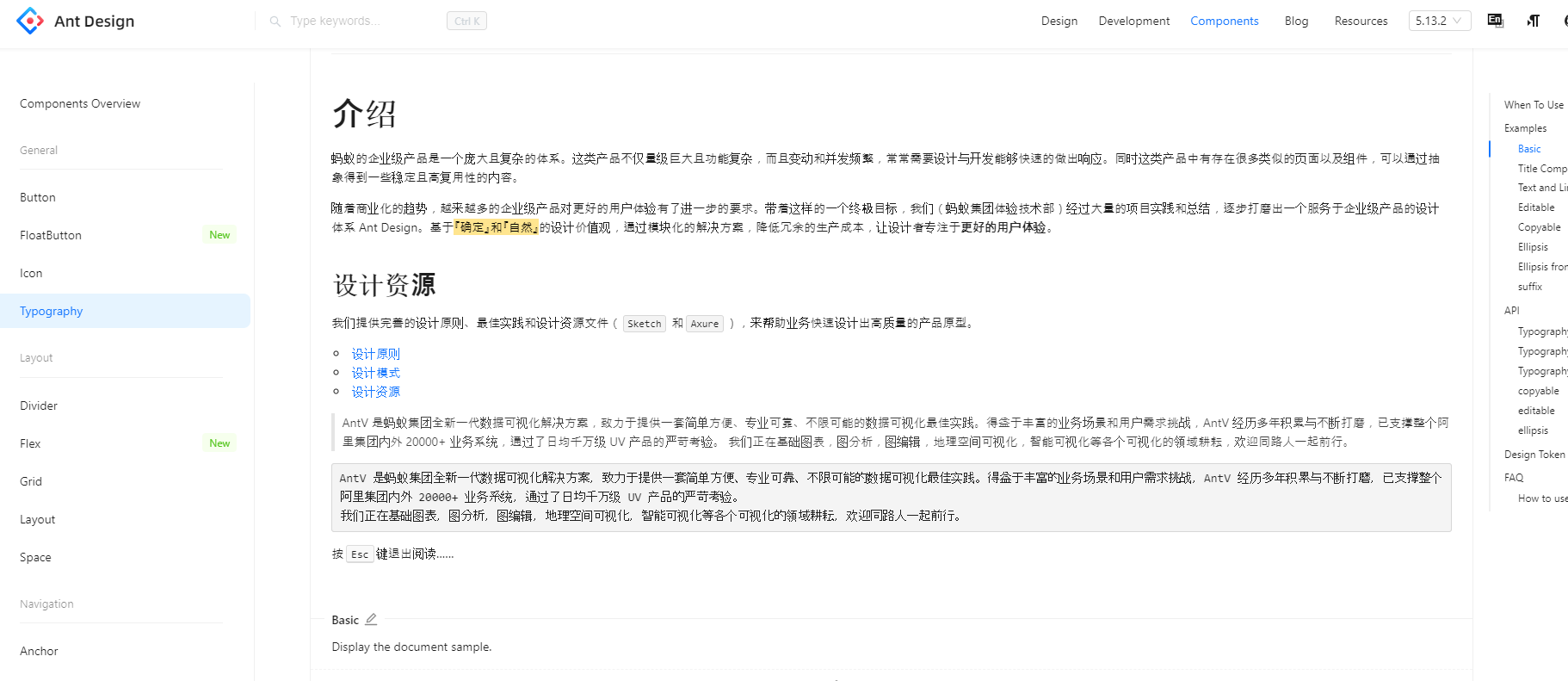Jump to Title Component anchor
The image size is (1568, 681).
tap(1542, 169)
